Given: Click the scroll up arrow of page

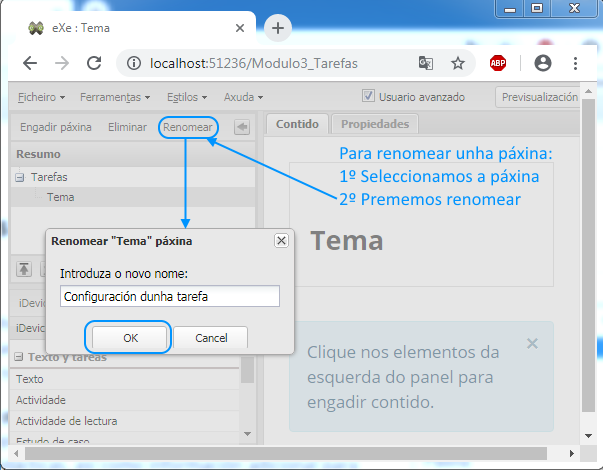Looking at the screenshot, I should pyautogui.click(x=588, y=92).
